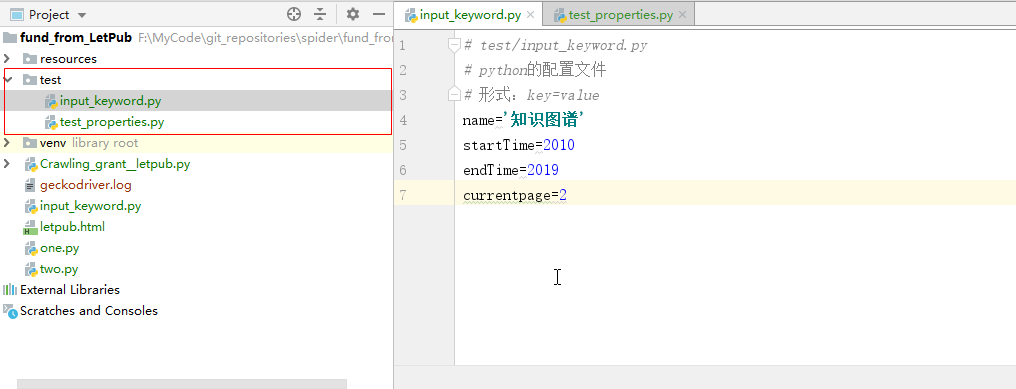Place cursor on startTime=2010 line
Viewport: 1016px width, 389px height.
point(519,145)
